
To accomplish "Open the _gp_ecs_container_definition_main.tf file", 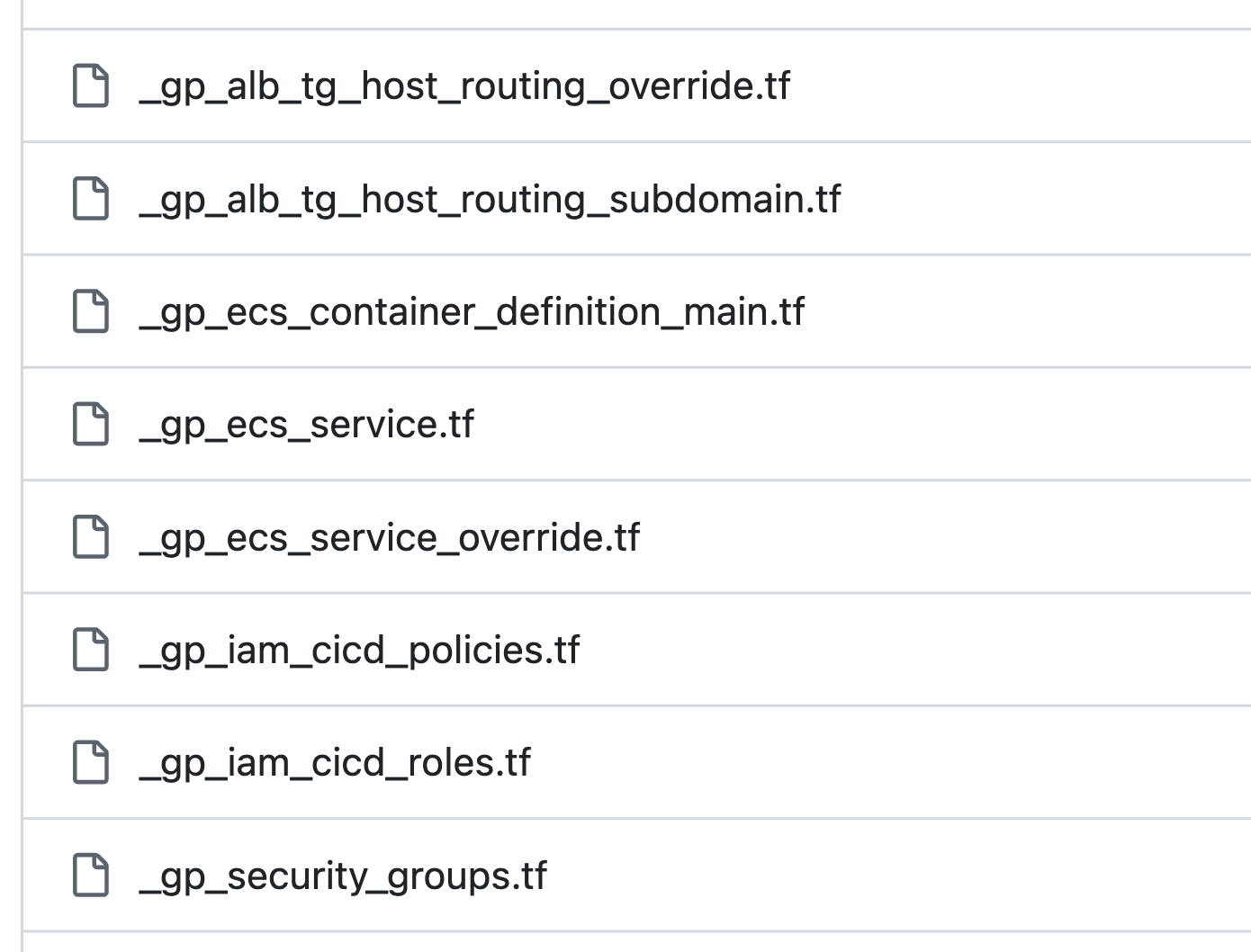I will tap(473, 312).
